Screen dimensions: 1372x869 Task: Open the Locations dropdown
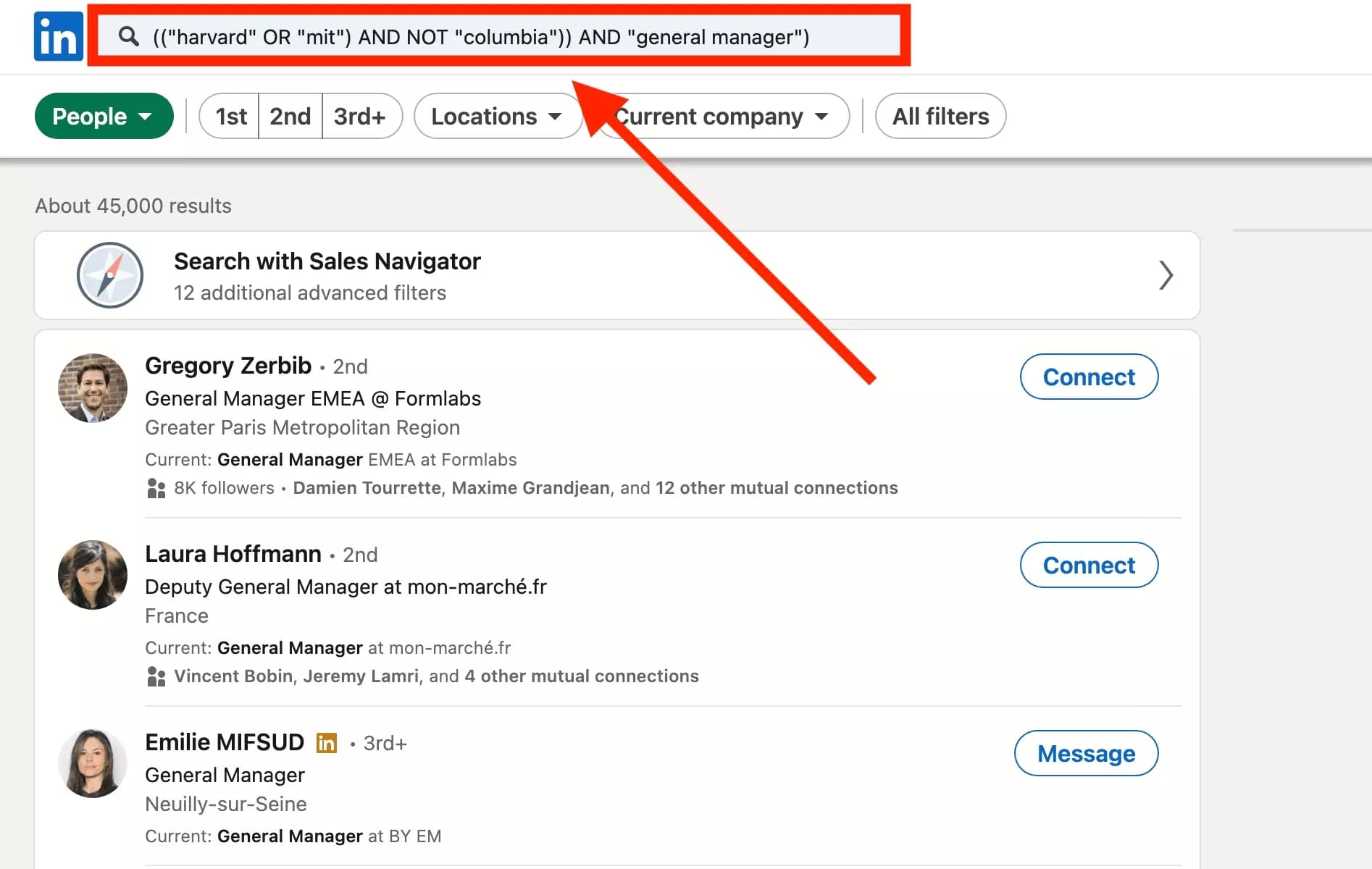(497, 116)
